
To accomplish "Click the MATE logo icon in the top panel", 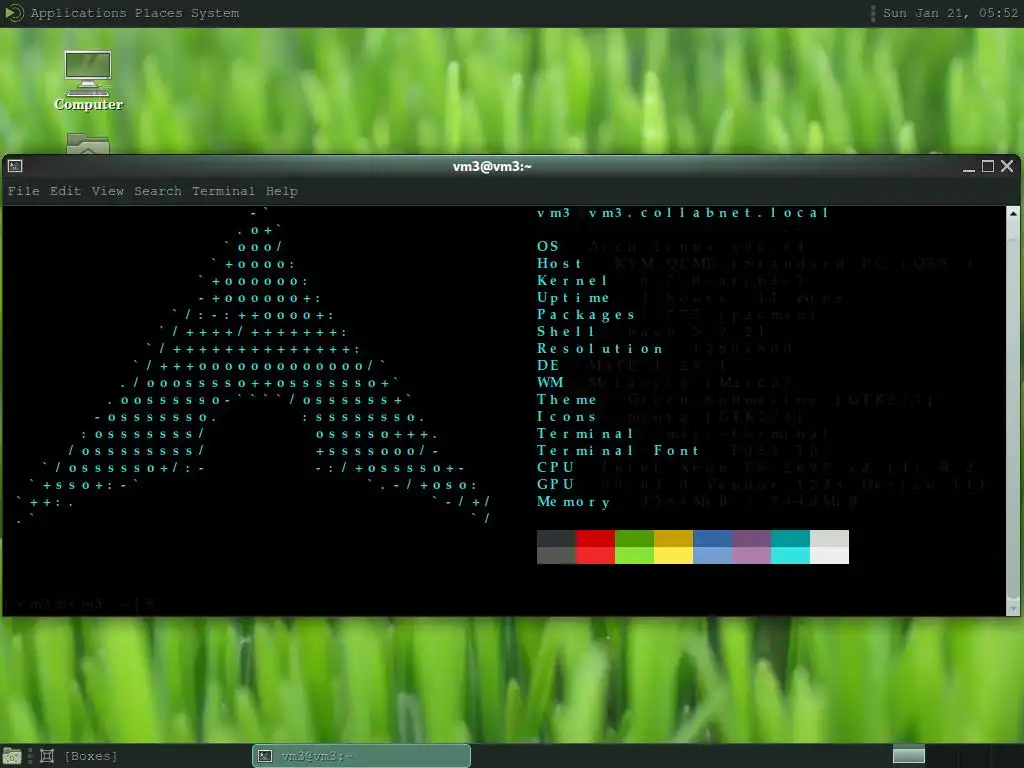I will click(14, 12).
